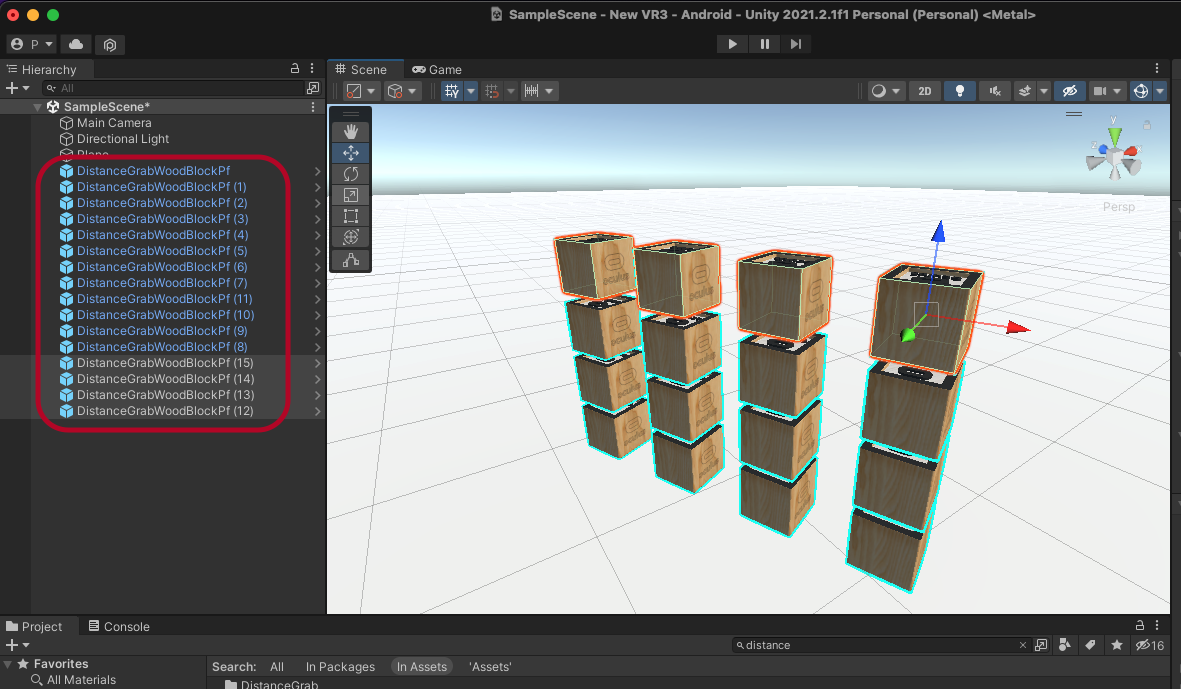The image size is (1181, 689).
Task: Toggle tool handle rotation icon
Action: (x=401, y=91)
